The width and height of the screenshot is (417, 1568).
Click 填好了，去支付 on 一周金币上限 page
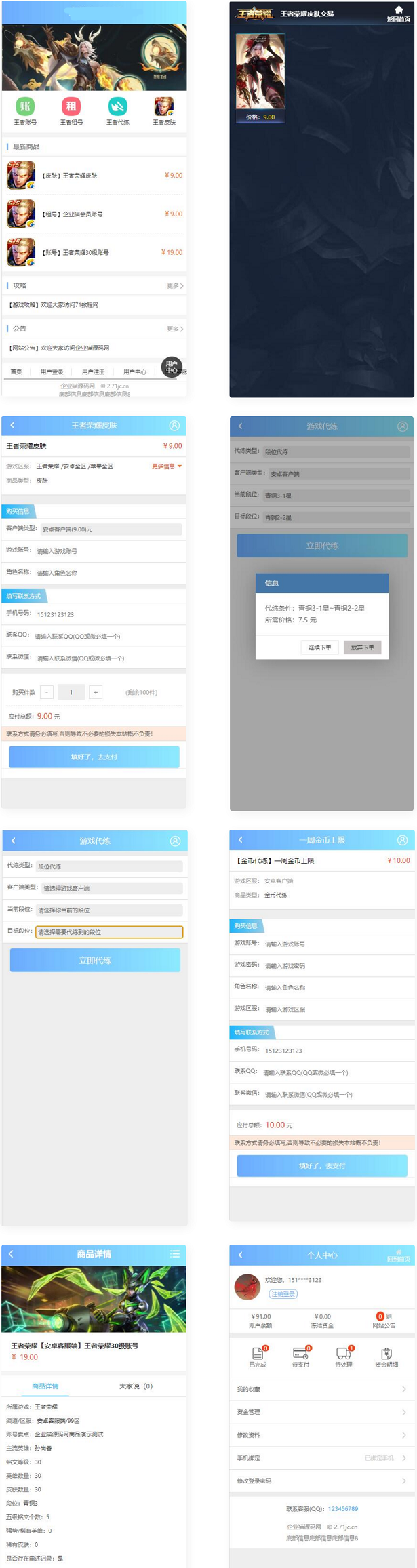[x=322, y=1165]
